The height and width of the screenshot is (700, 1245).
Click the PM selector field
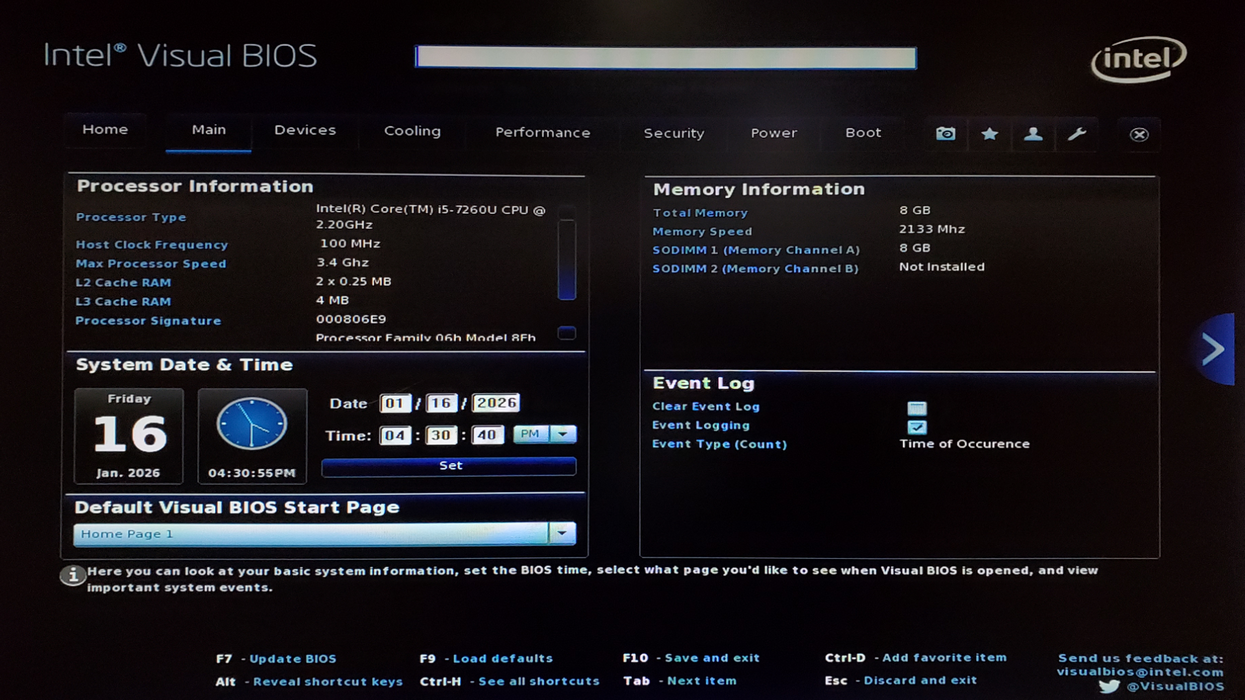pyautogui.click(x=532, y=434)
